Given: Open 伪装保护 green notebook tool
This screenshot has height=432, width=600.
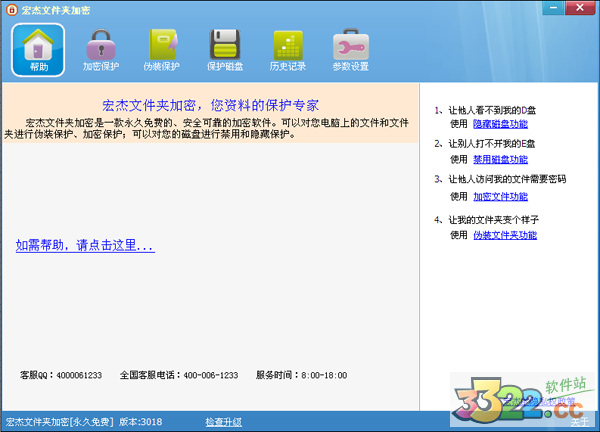Looking at the screenshot, I should 161,50.
